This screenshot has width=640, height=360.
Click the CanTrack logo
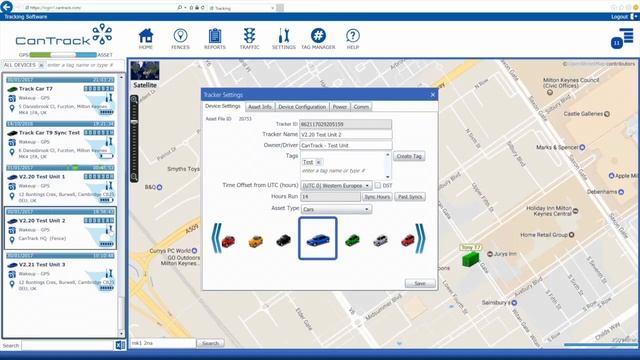[64, 36]
